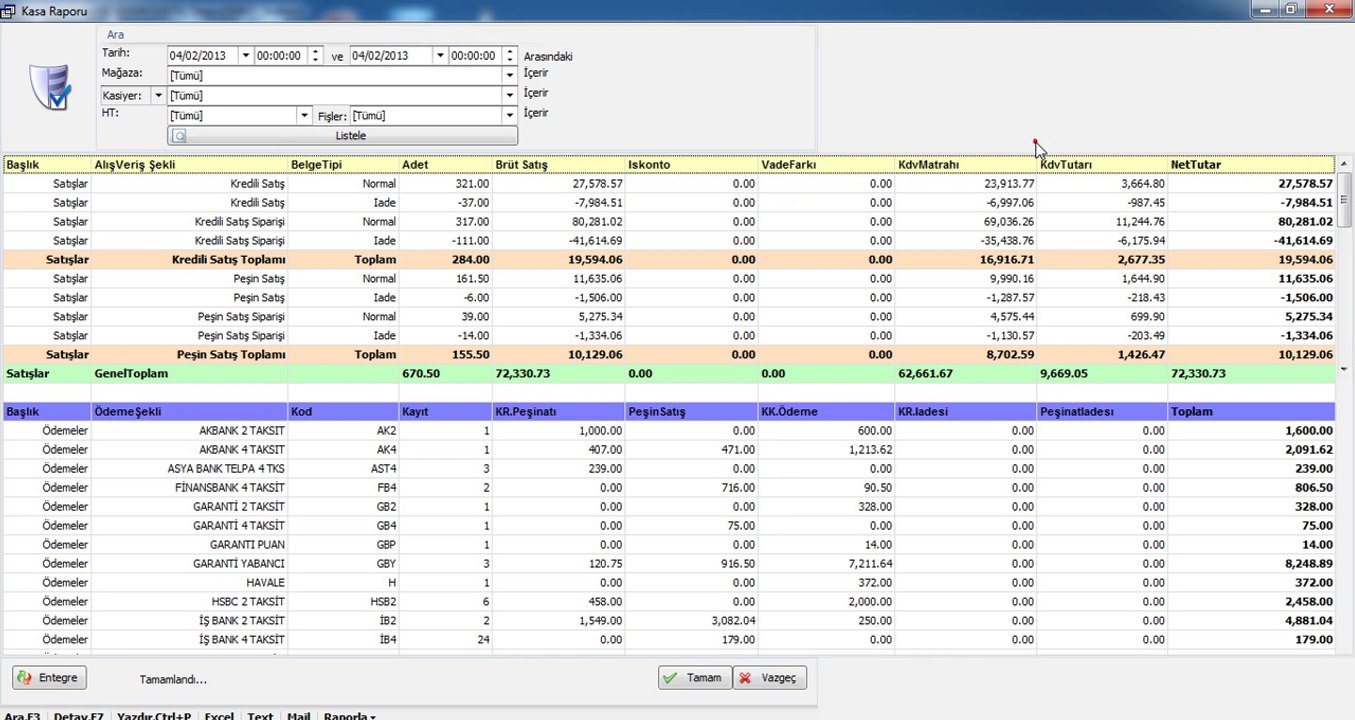1355x720 pixels.
Task: Click the Toplam column header in payments table
Action: click(1251, 411)
